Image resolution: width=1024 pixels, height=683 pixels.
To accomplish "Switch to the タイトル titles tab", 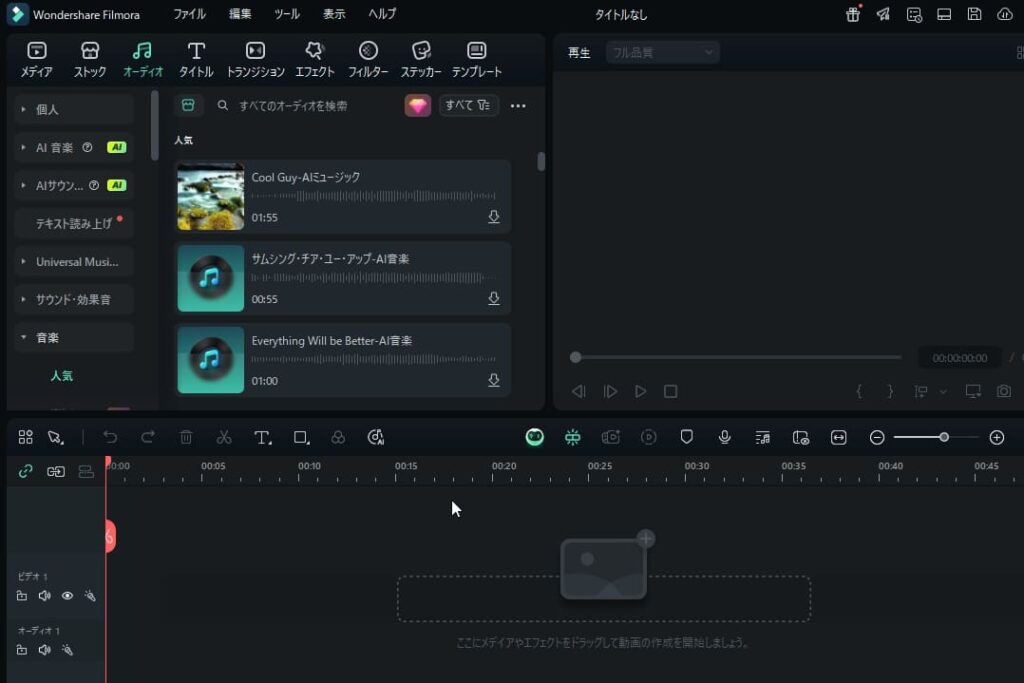I will pos(196,59).
